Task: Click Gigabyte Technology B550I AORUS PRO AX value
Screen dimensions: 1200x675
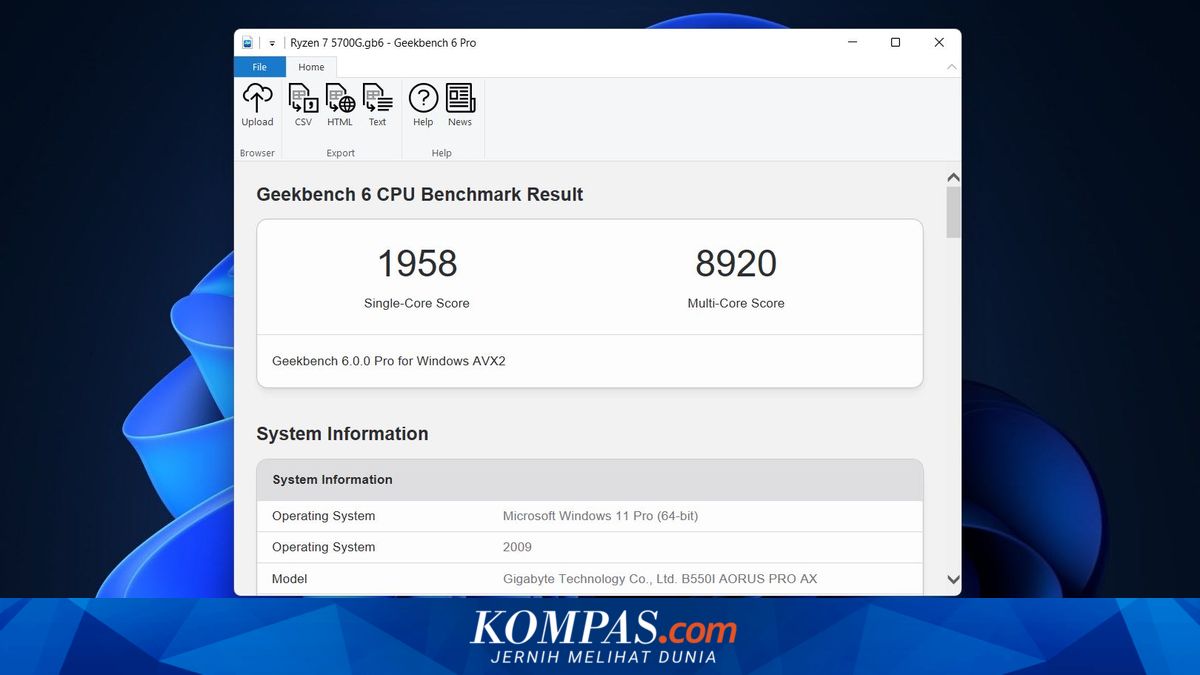Action: 660,579
